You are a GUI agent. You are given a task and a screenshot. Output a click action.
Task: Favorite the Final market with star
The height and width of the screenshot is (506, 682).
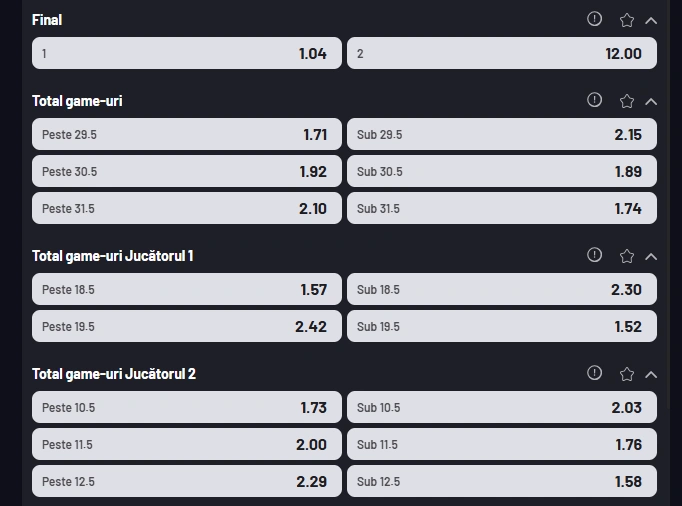626,20
